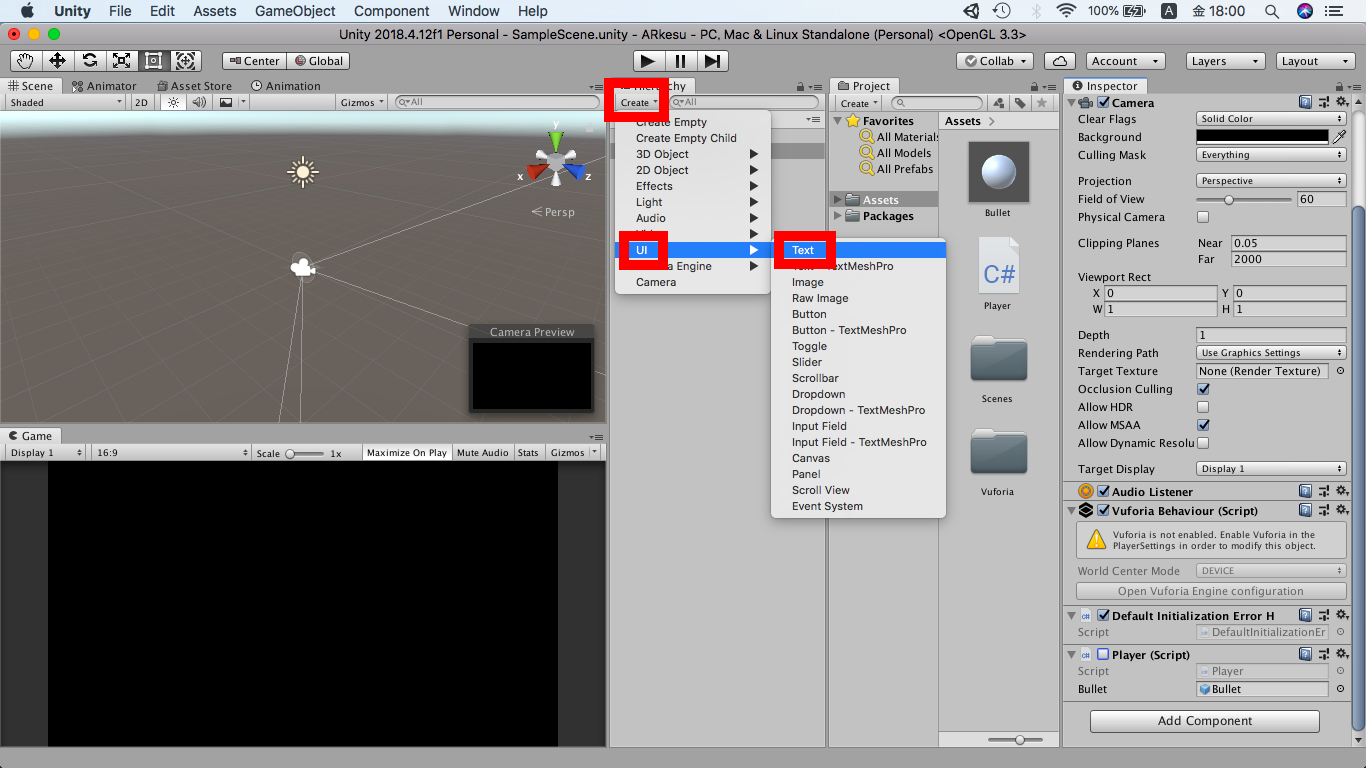Toggle scene audio speaker icon
Screen dimensions: 1366x768
click(198, 102)
